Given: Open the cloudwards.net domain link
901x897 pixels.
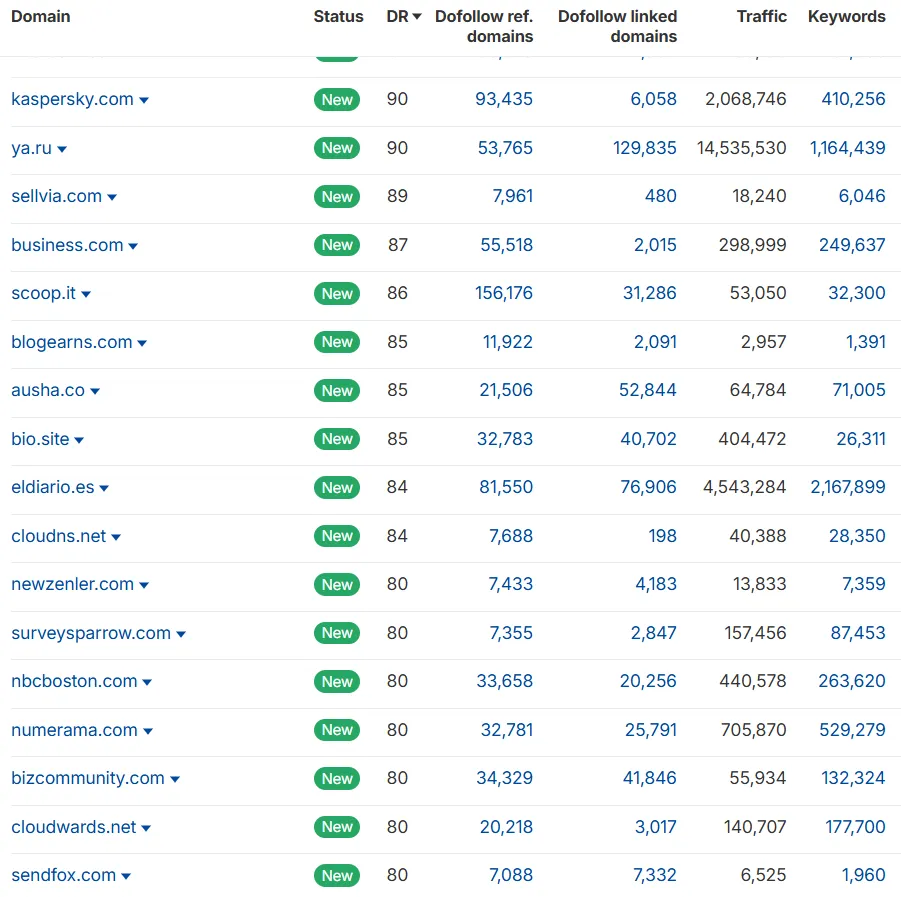Looking at the screenshot, I should (74, 828).
